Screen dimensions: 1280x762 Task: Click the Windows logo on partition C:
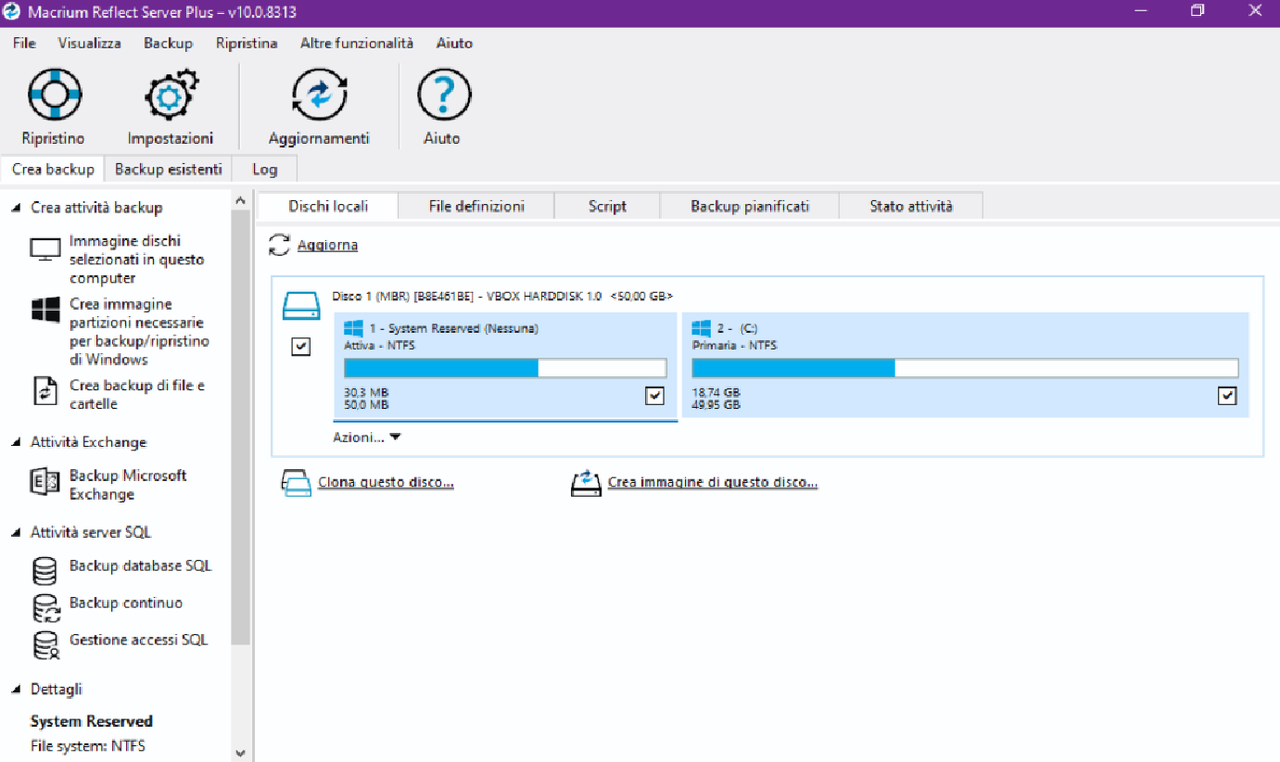tap(701, 328)
